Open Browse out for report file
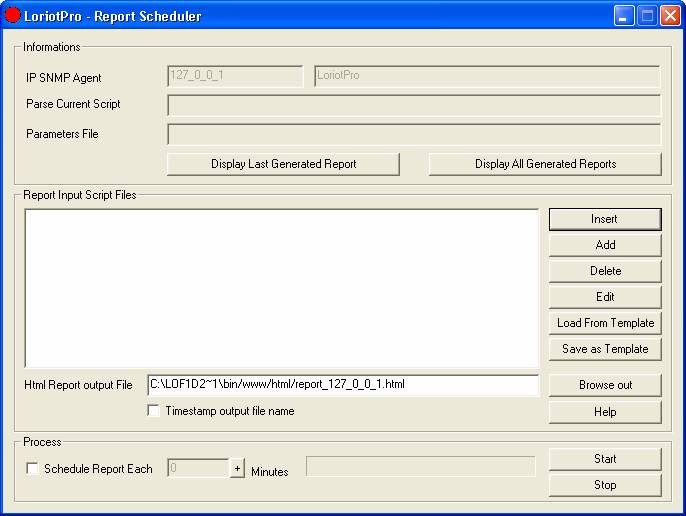 tap(605, 385)
